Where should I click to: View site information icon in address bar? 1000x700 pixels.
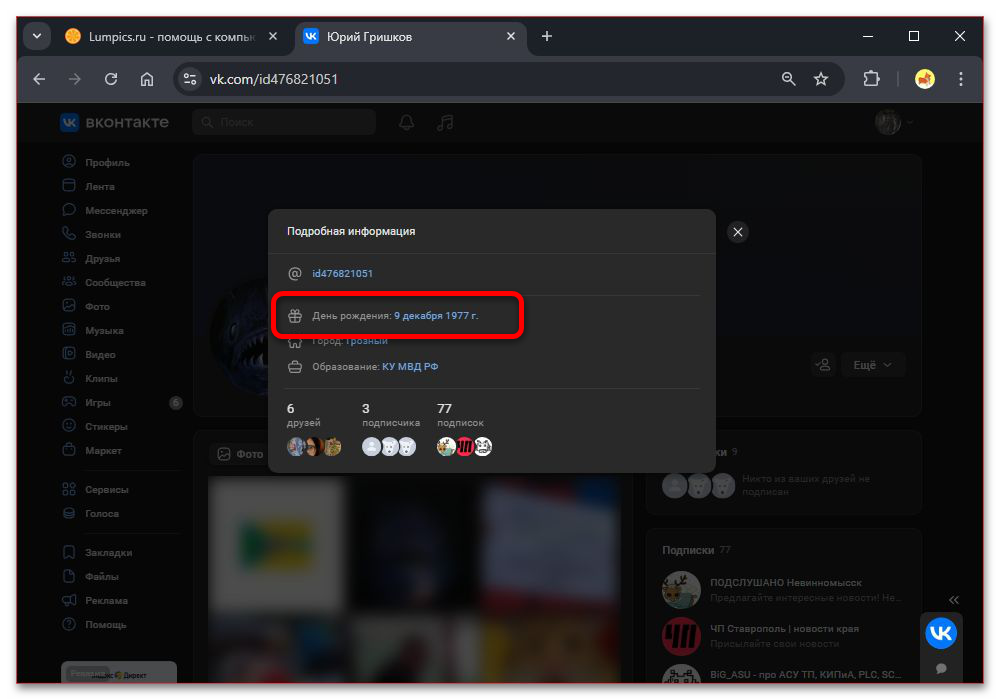189,79
